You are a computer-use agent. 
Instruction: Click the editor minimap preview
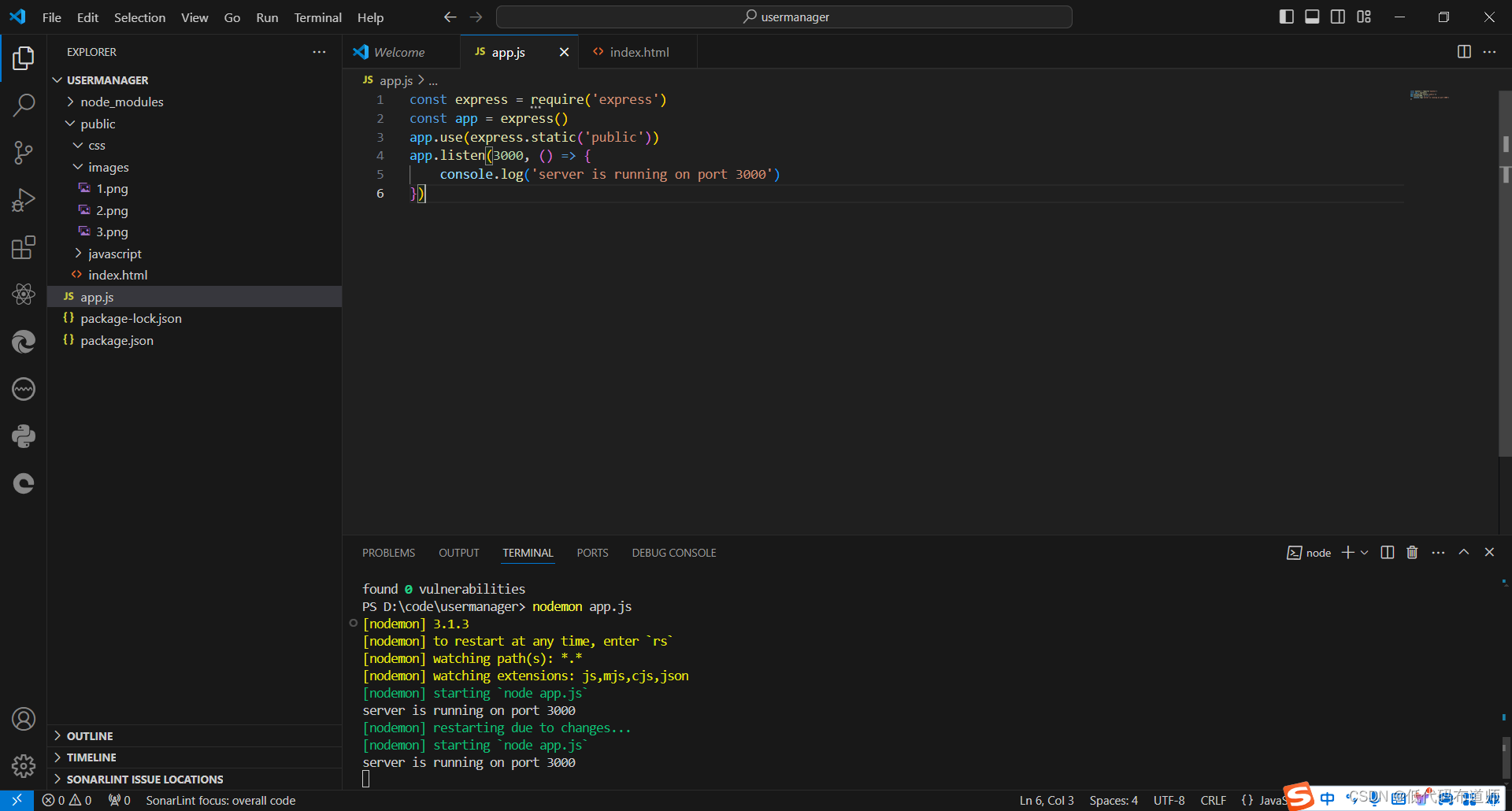[1430, 94]
